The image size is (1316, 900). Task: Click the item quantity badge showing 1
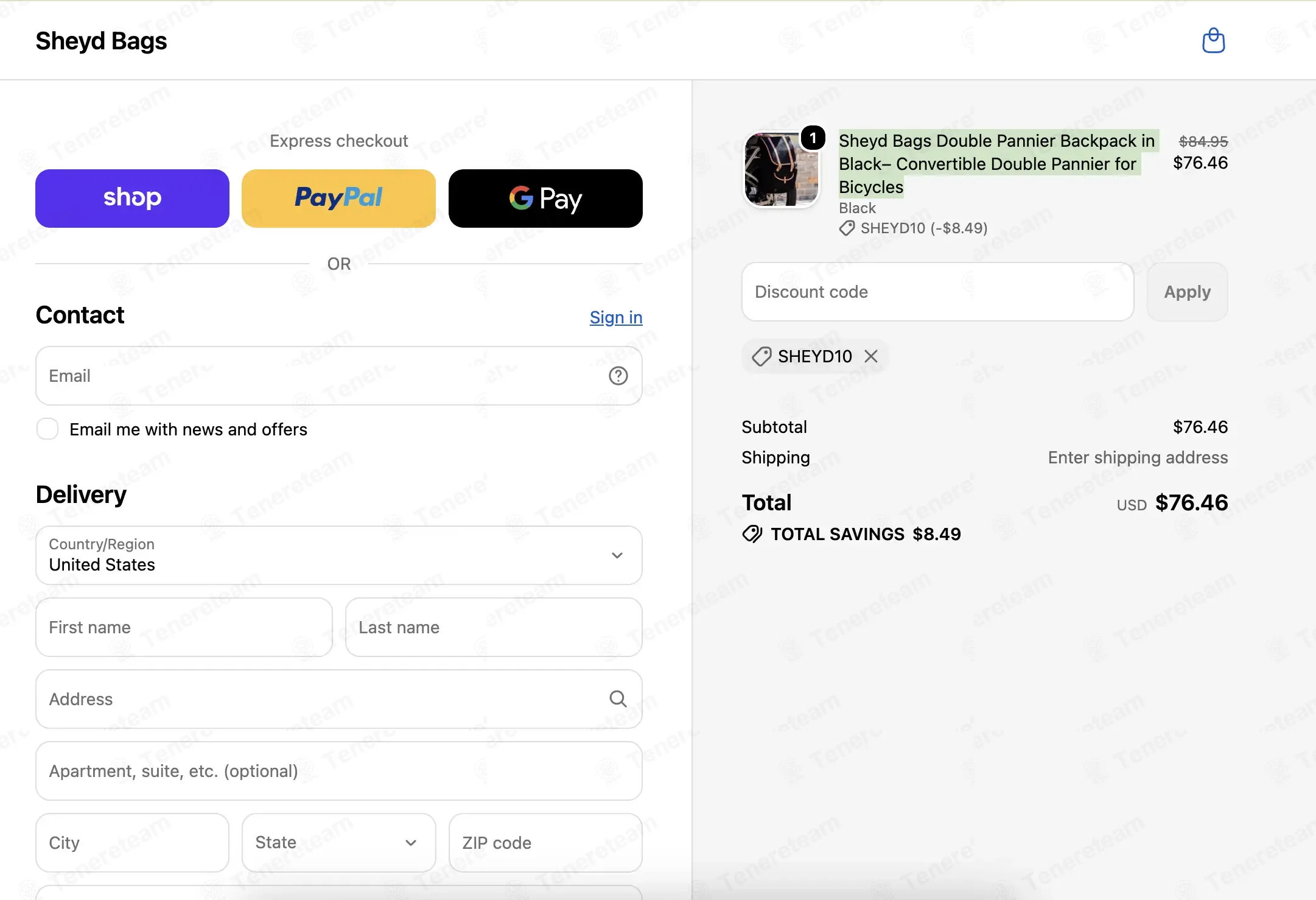pos(813,138)
